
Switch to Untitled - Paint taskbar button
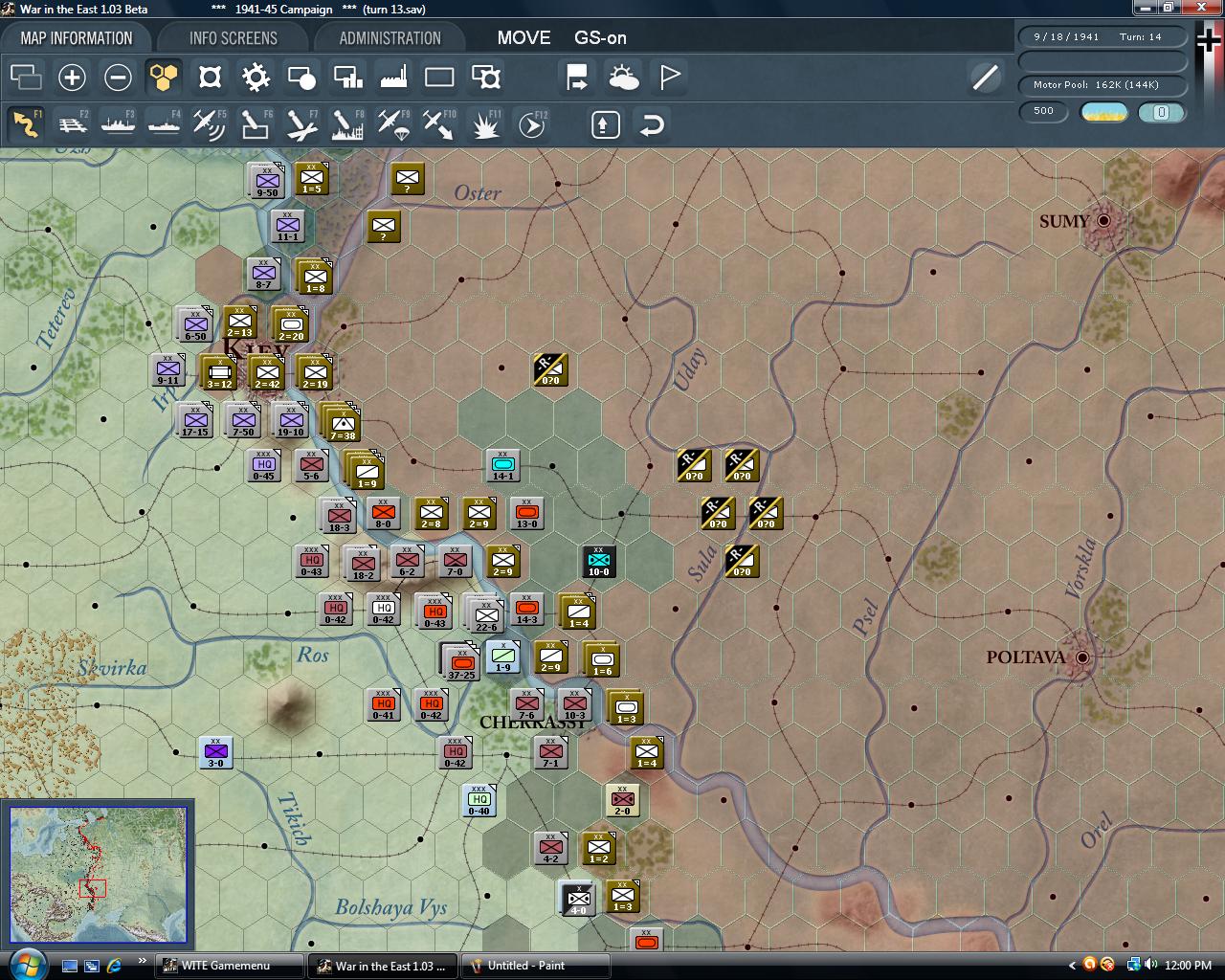point(536,966)
